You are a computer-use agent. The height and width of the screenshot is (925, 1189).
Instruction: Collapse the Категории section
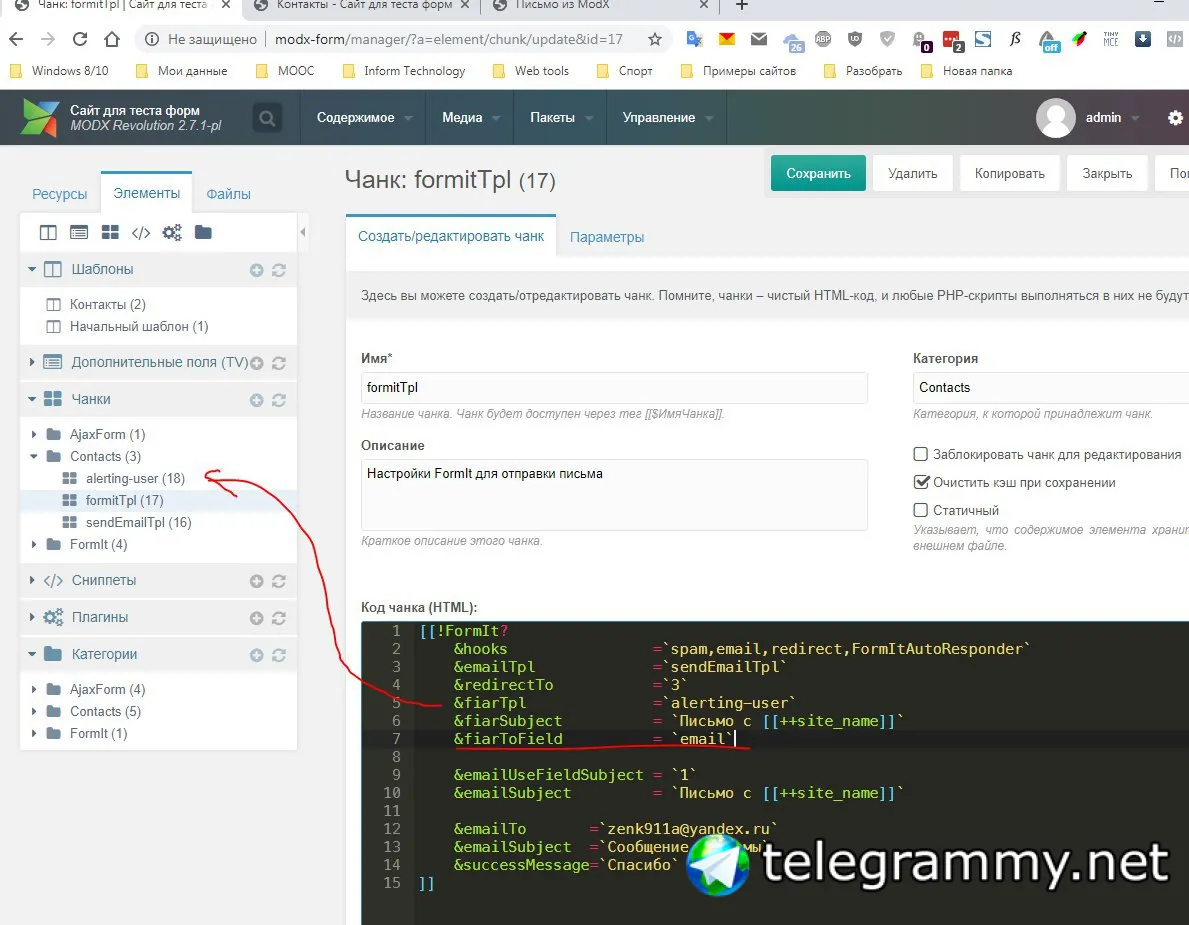(x=32, y=654)
